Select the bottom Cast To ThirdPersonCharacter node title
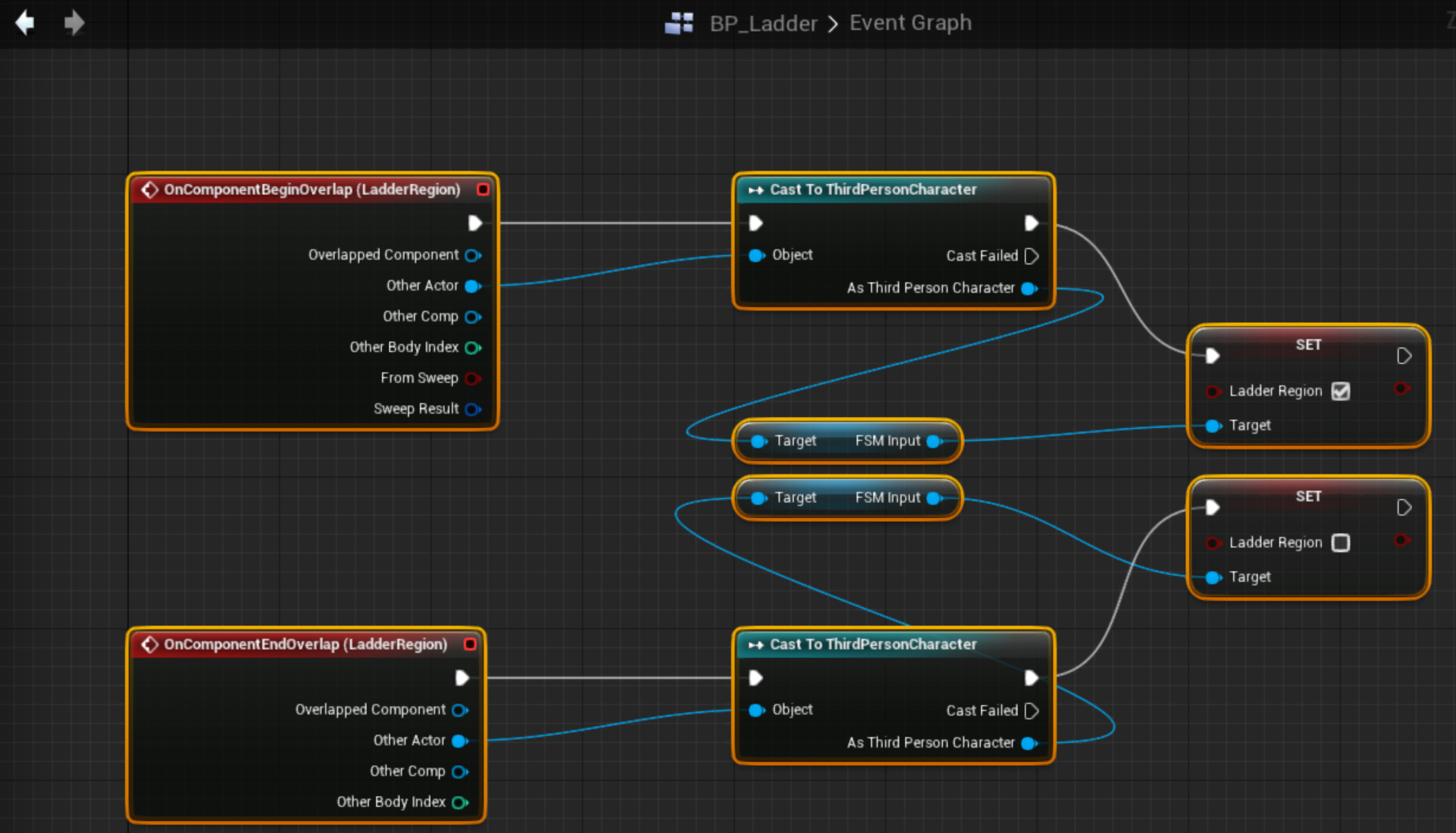The width and height of the screenshot is (1456, 833). click(x=873, y=644)
